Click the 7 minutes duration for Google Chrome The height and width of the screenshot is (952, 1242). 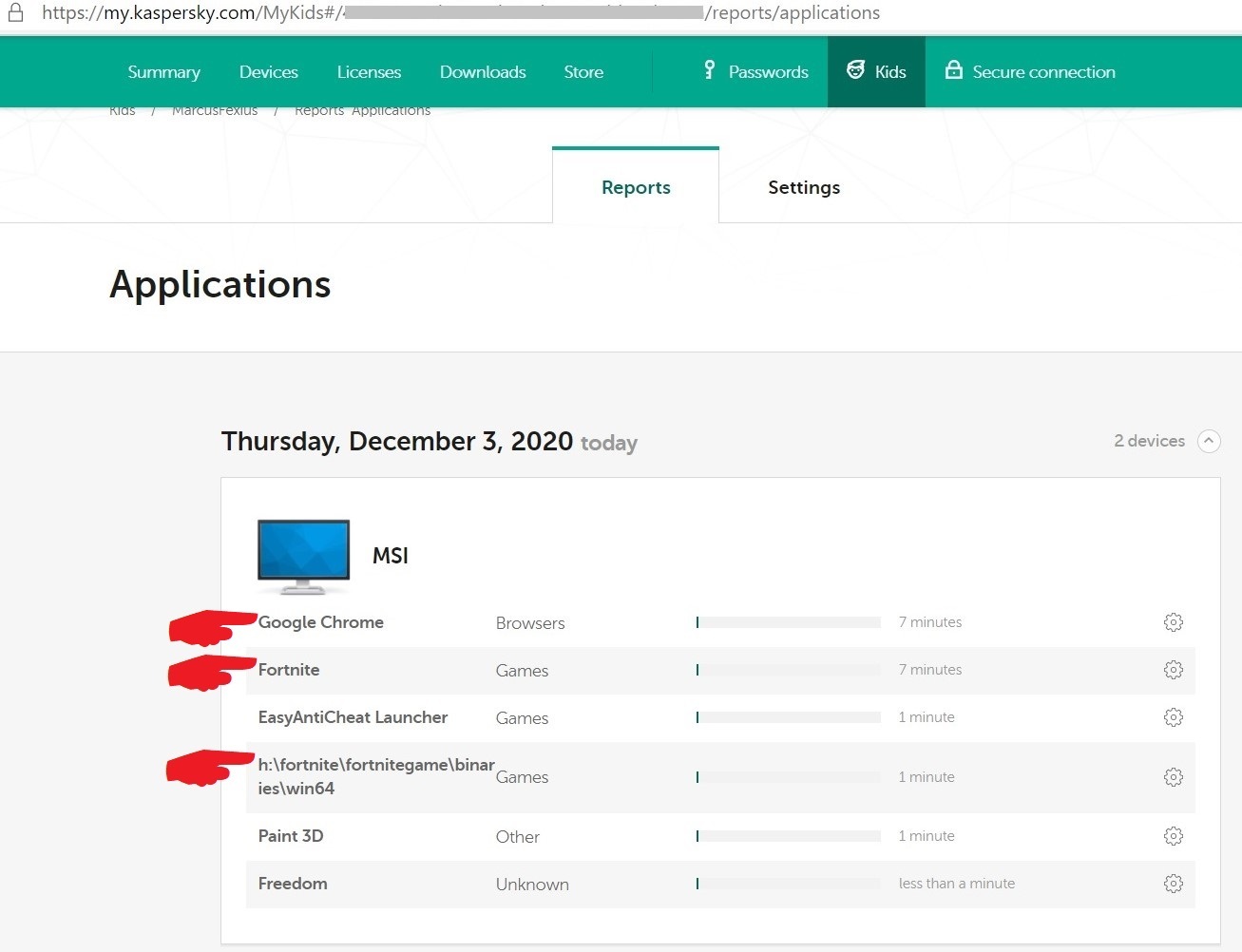point(930,622)
